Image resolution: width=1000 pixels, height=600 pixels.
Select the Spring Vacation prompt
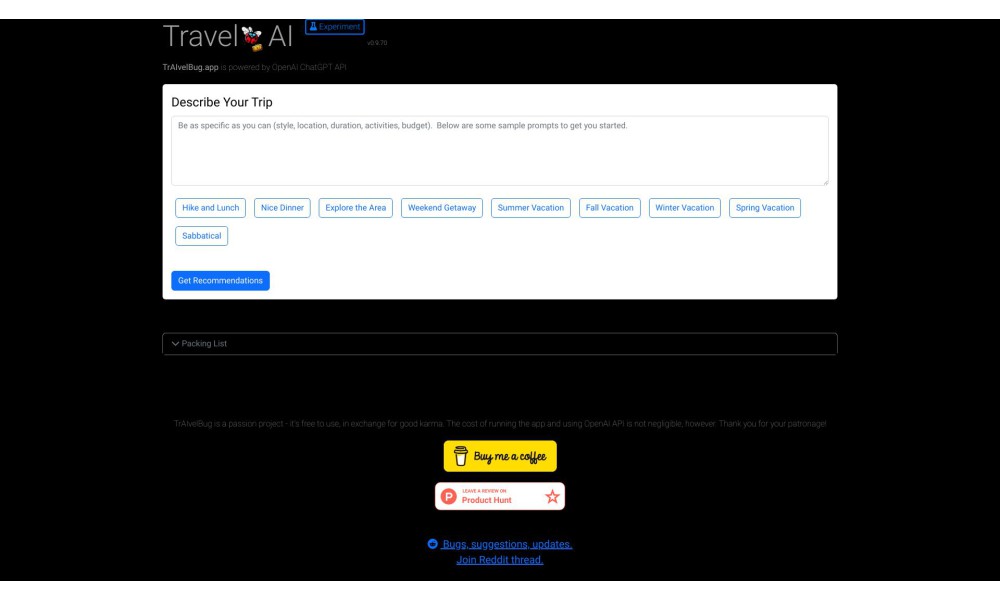pyautogui.click(x=765, y=208)
